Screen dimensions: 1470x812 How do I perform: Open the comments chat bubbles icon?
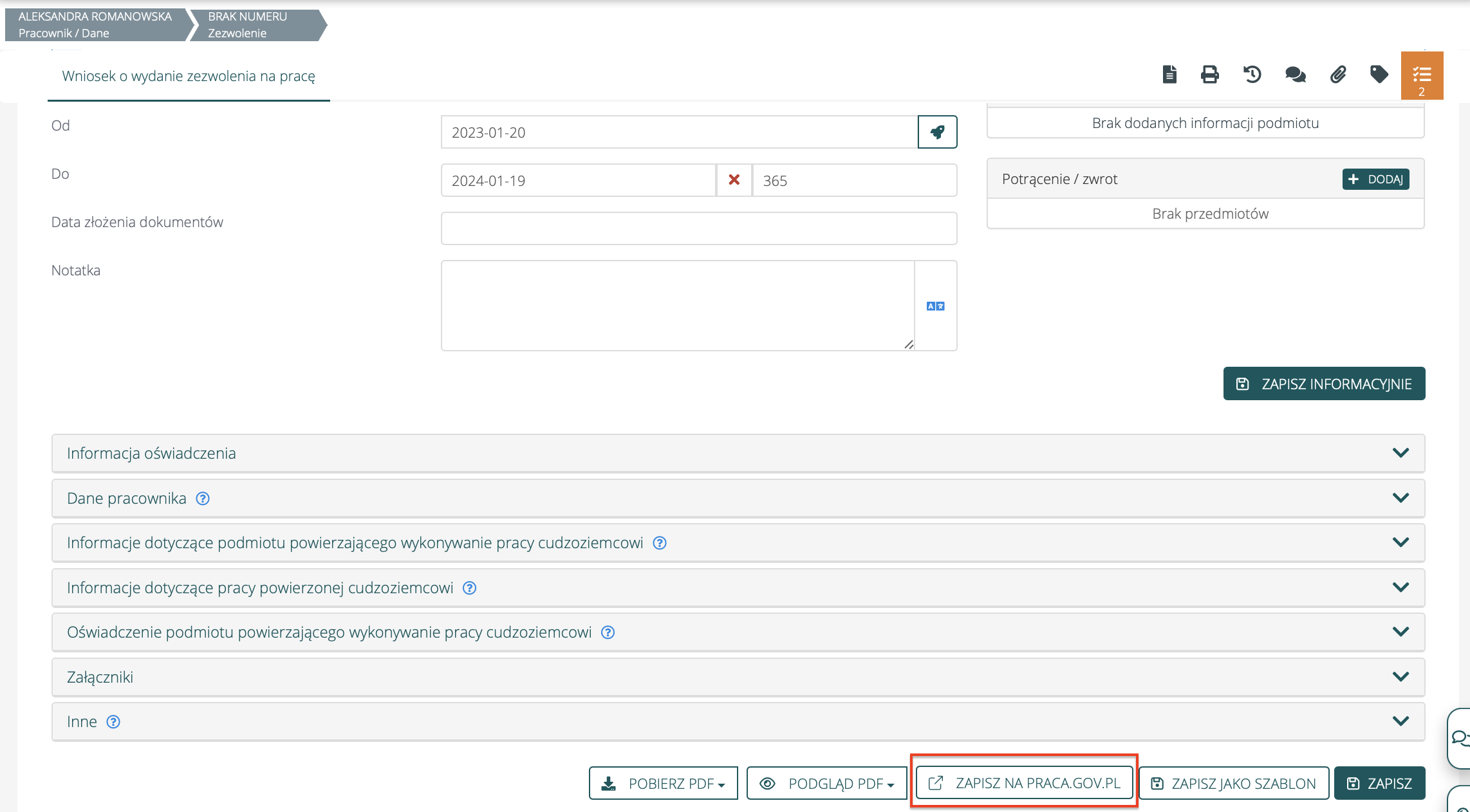click(1295, 75)
